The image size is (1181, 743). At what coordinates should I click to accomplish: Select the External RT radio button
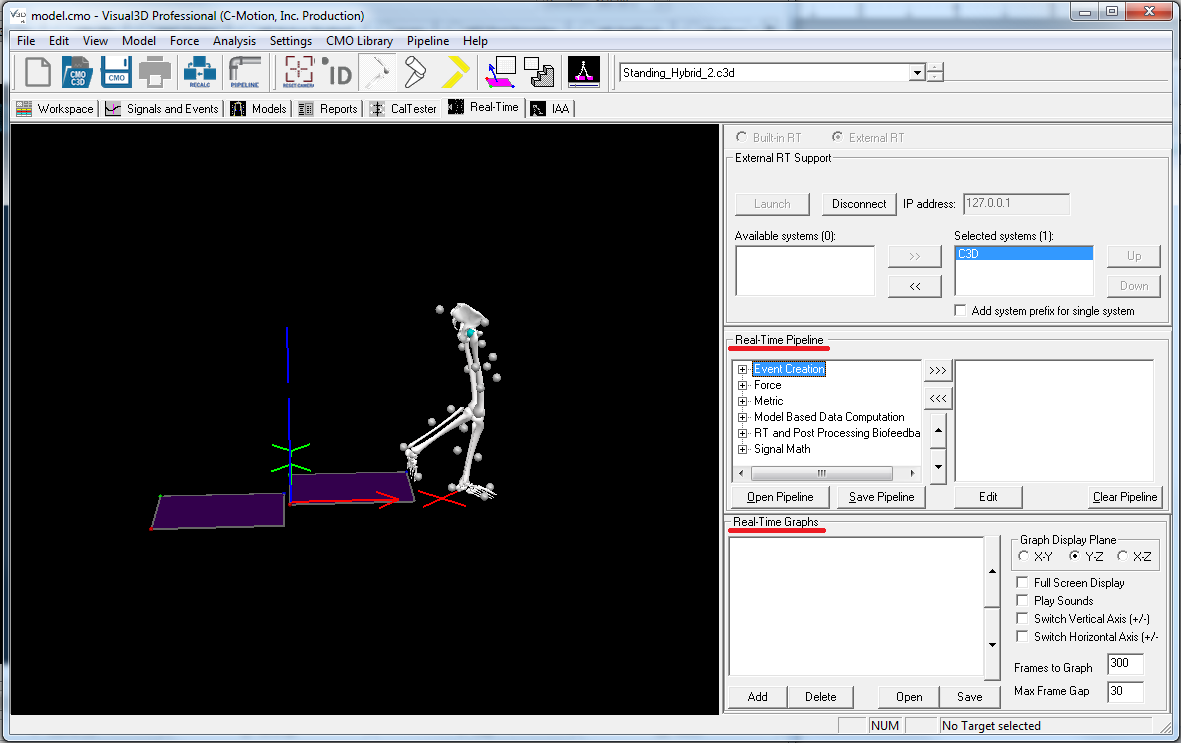(x=837, y=136)
